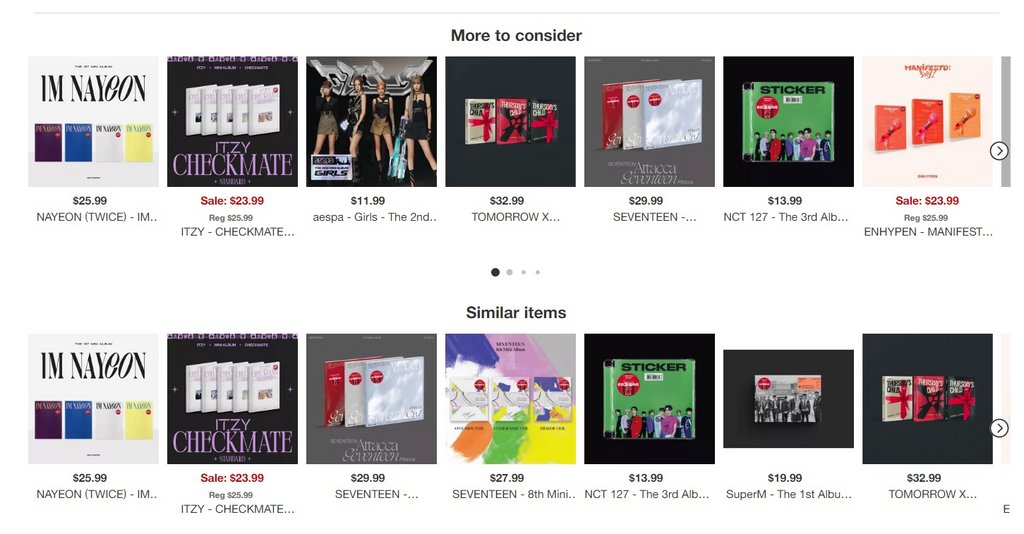
Task: Select the second carousel page dot
Action: tap(509, 272)
